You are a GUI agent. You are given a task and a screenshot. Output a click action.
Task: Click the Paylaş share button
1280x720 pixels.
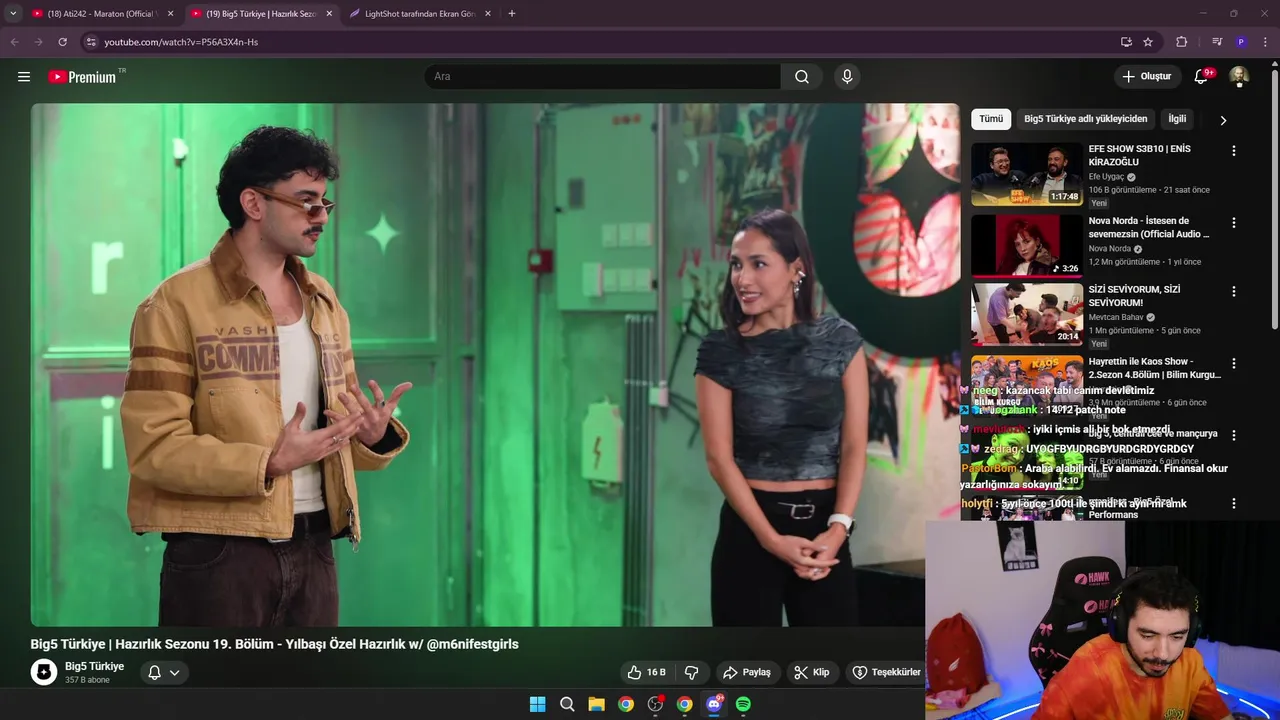(747, 673)
